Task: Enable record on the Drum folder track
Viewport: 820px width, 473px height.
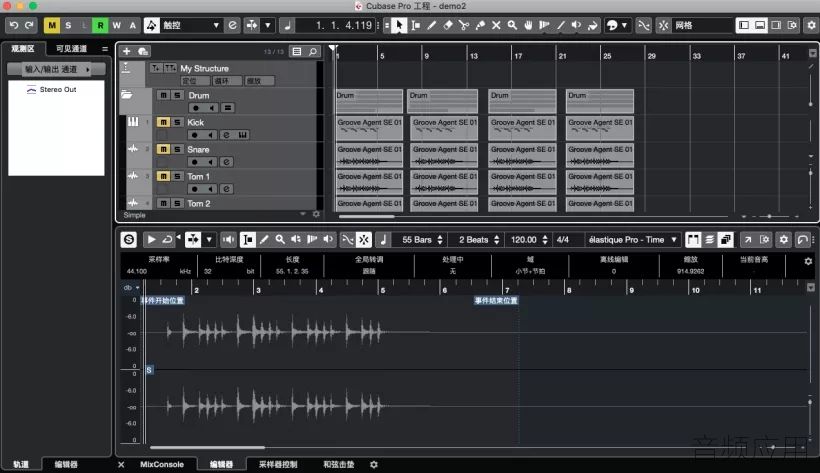Action: [196, 108]
